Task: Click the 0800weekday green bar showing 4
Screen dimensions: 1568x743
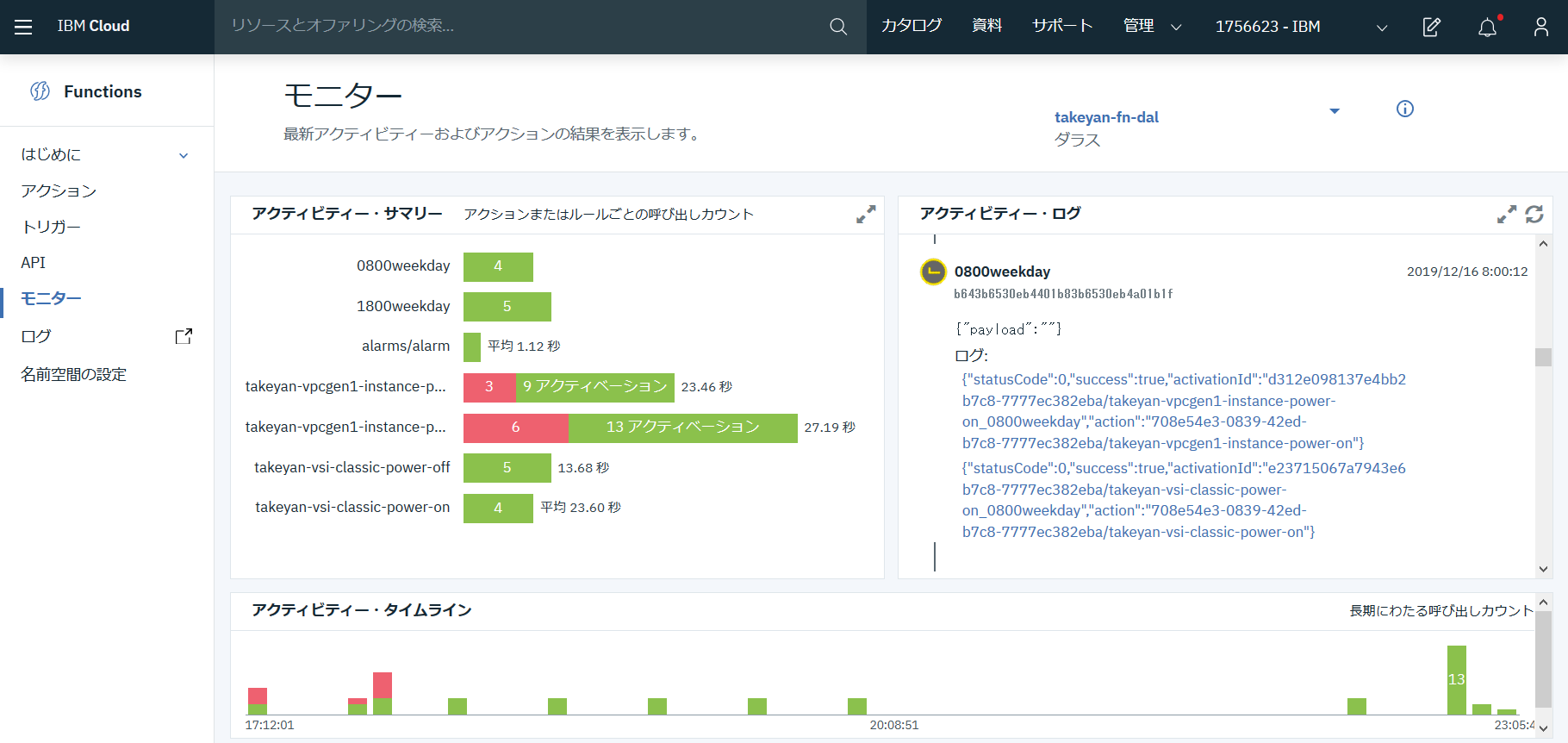Action: (x=498, y=266)
